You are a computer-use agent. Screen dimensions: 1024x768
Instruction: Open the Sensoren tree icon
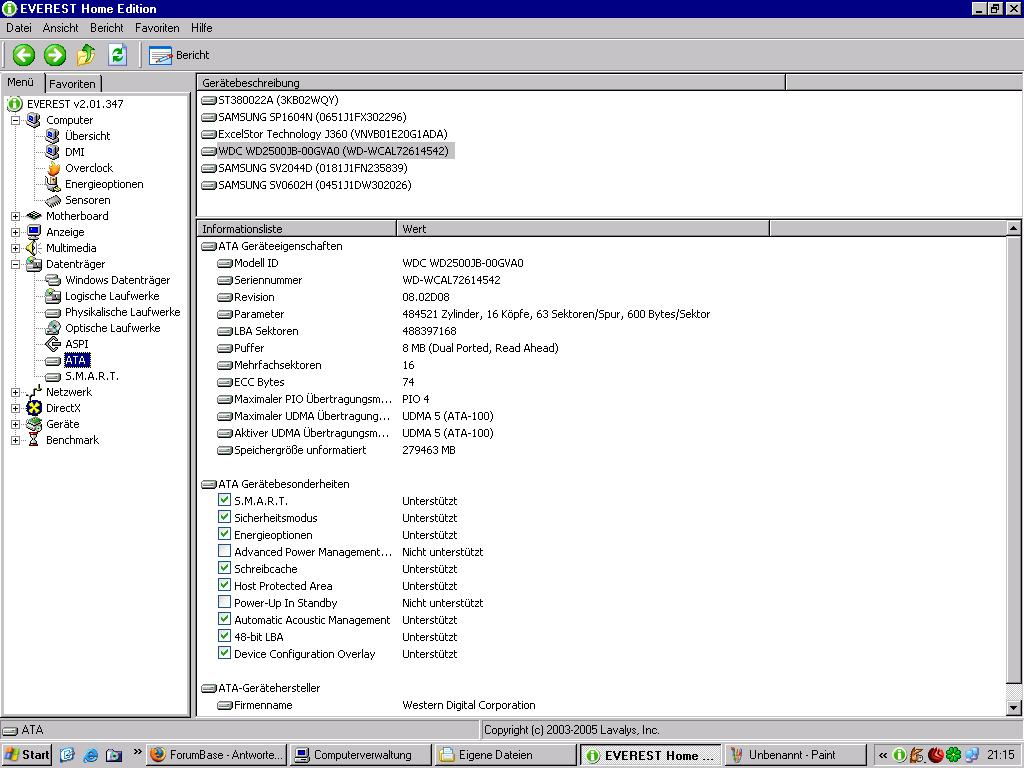click(x=53, y=200)
